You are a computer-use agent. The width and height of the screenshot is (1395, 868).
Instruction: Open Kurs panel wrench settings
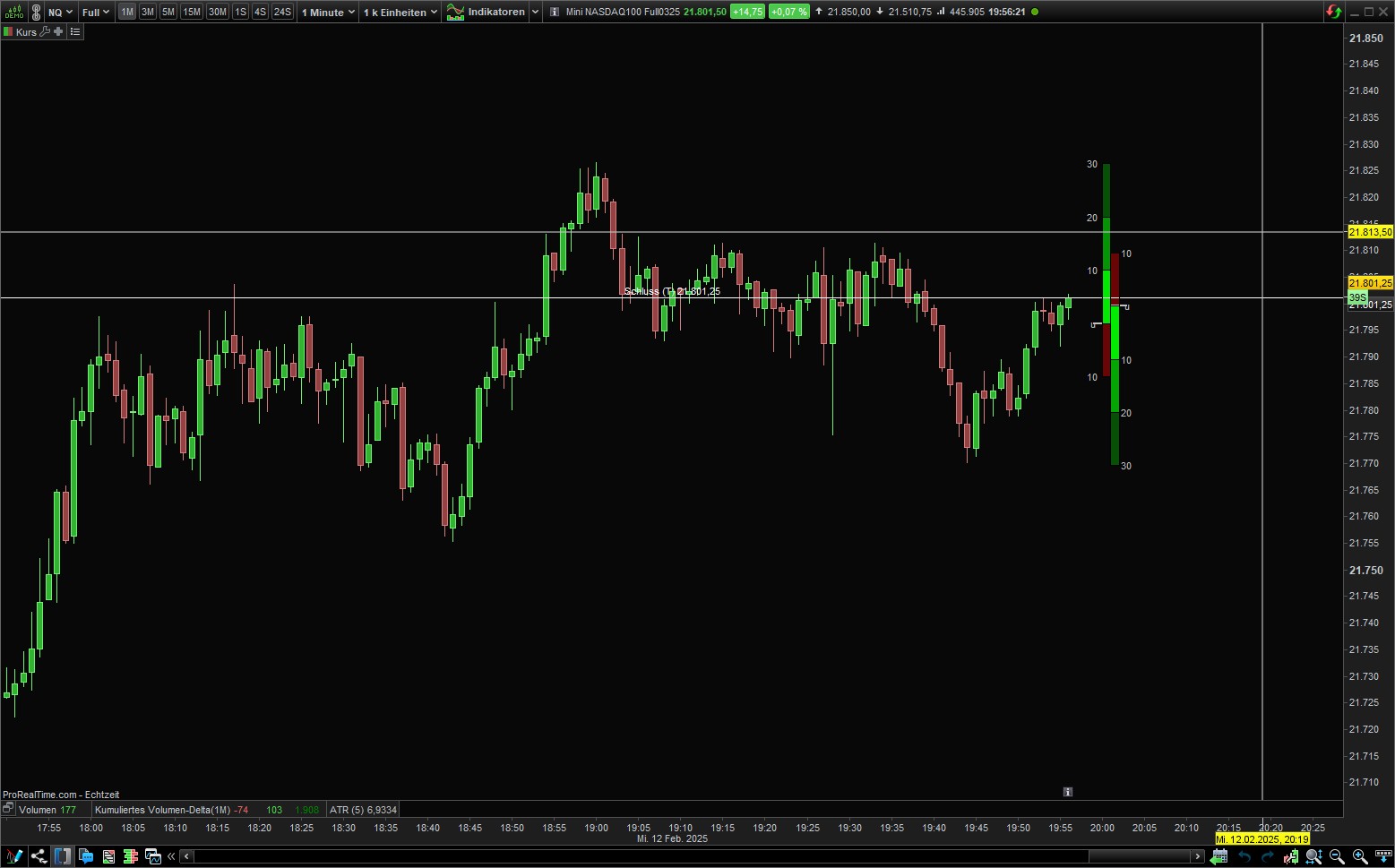tap(45, 31)
